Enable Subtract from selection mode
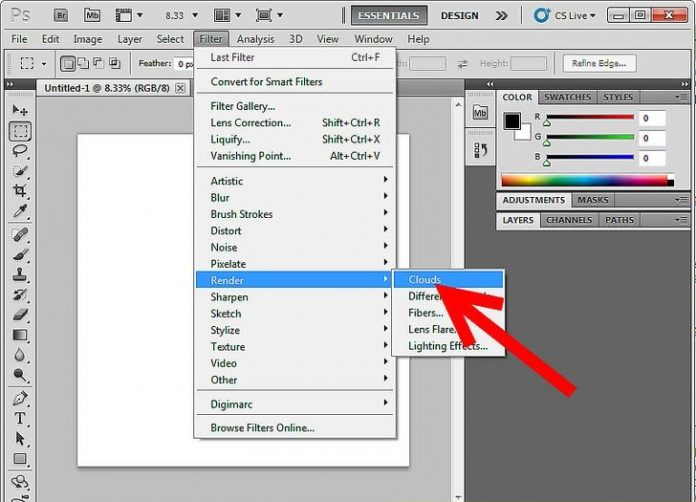The image size is (696, 502). coord(100,64)
